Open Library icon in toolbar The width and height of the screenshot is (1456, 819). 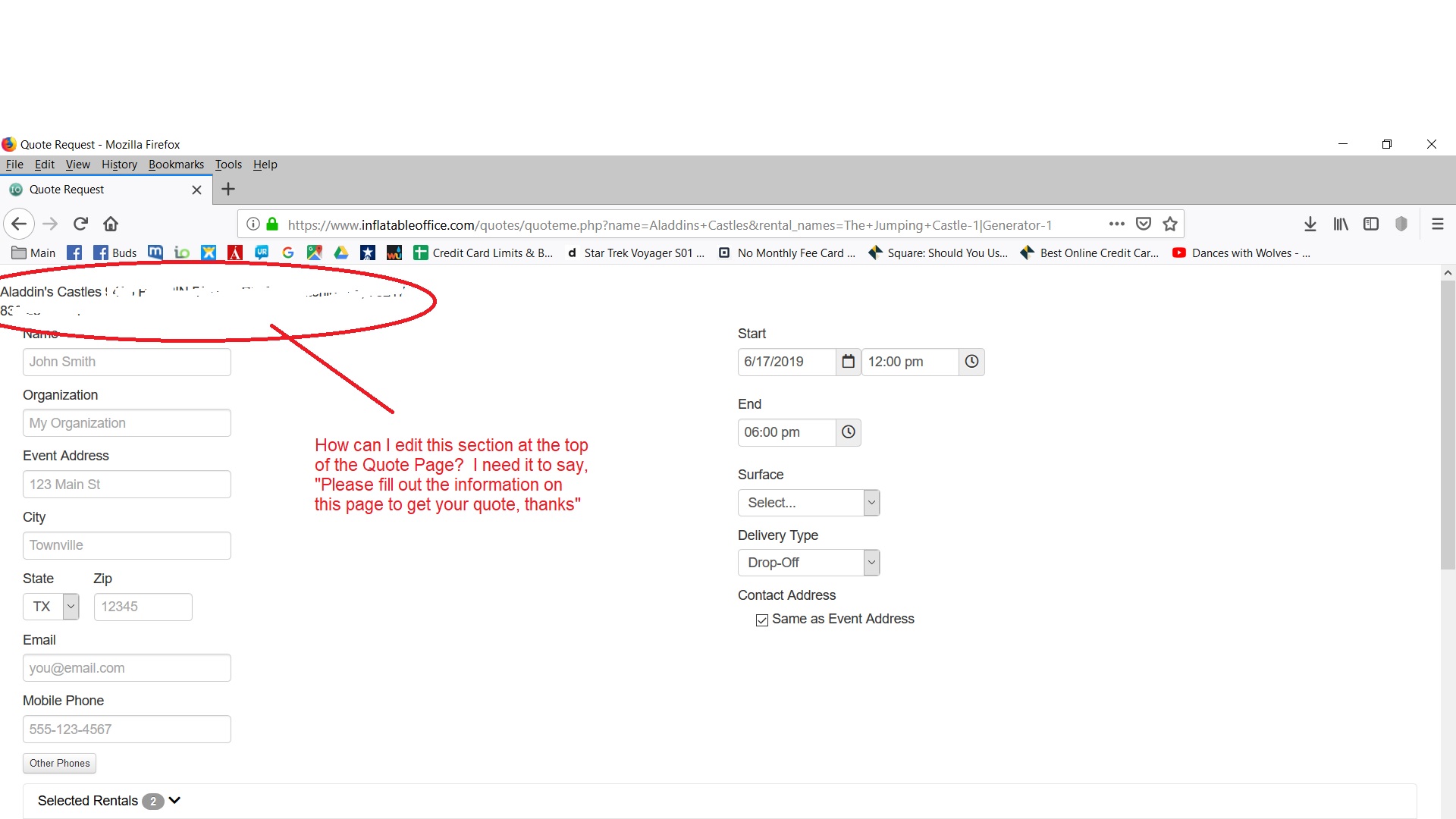(1341, 224)
